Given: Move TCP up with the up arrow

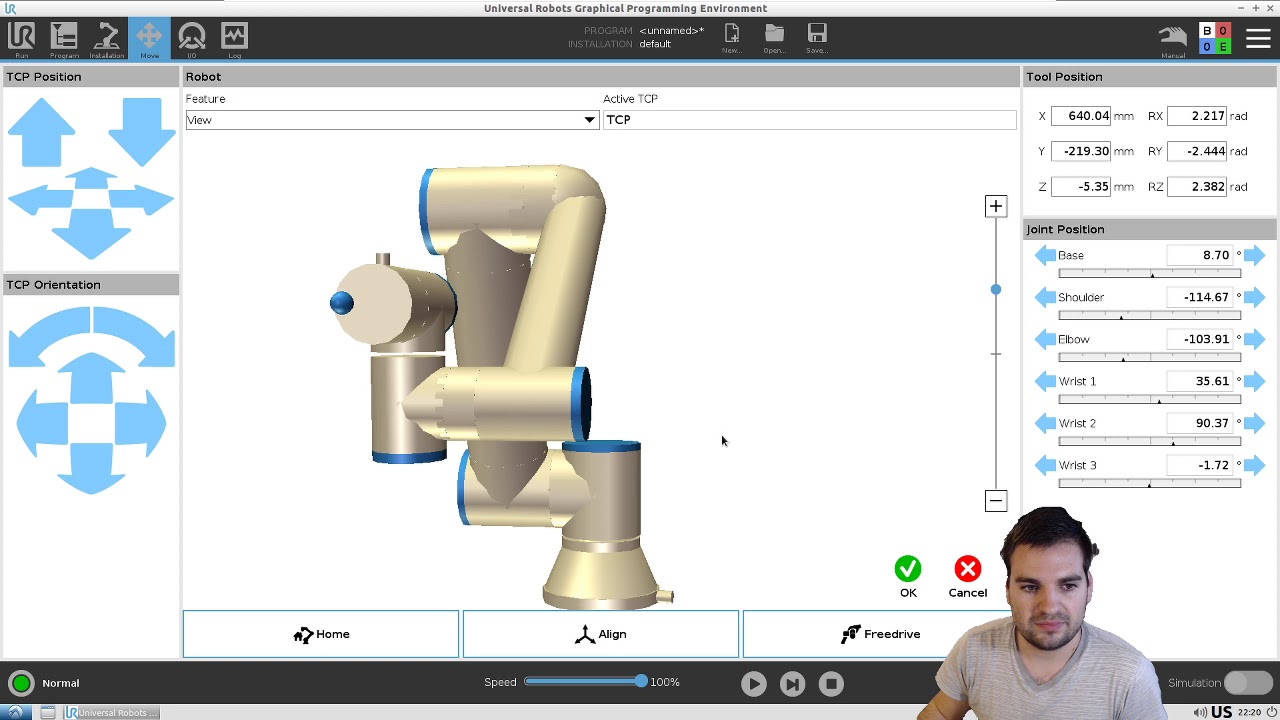Looking at the screenshot, I should pyautogui.click(x=41, y=132).
